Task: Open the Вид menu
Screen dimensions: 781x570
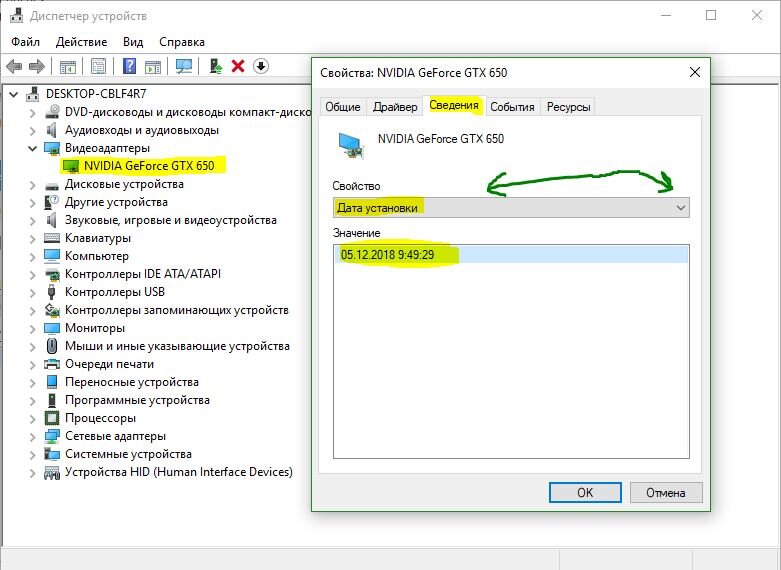Action: [133, 42]
